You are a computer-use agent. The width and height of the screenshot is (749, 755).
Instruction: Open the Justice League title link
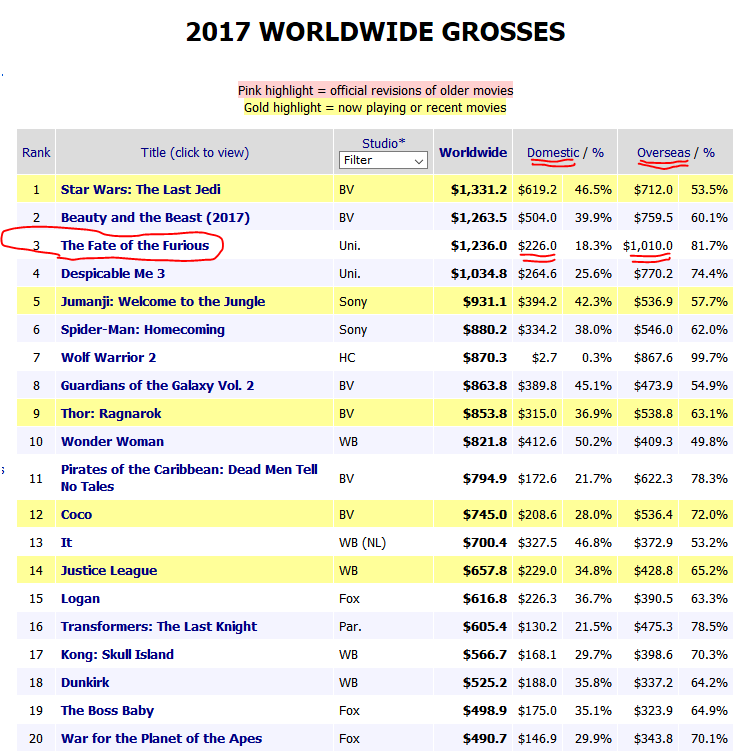[109, 570]
